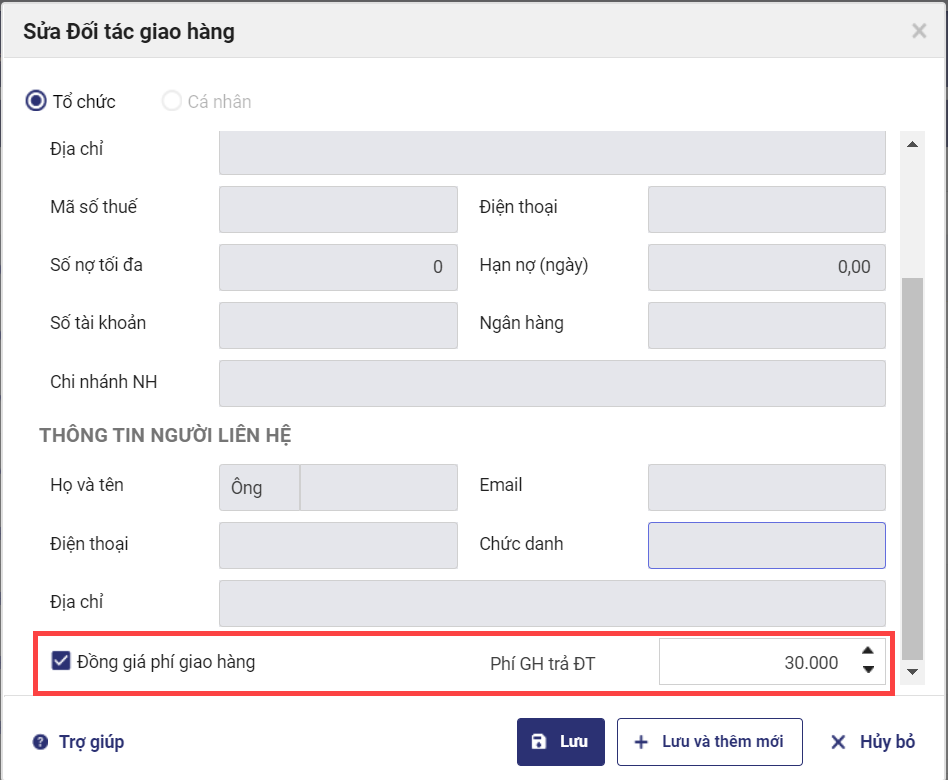Select the Cá nhân radio button
This screenshot has height=780, width=948.
click(x=172, y=101)
